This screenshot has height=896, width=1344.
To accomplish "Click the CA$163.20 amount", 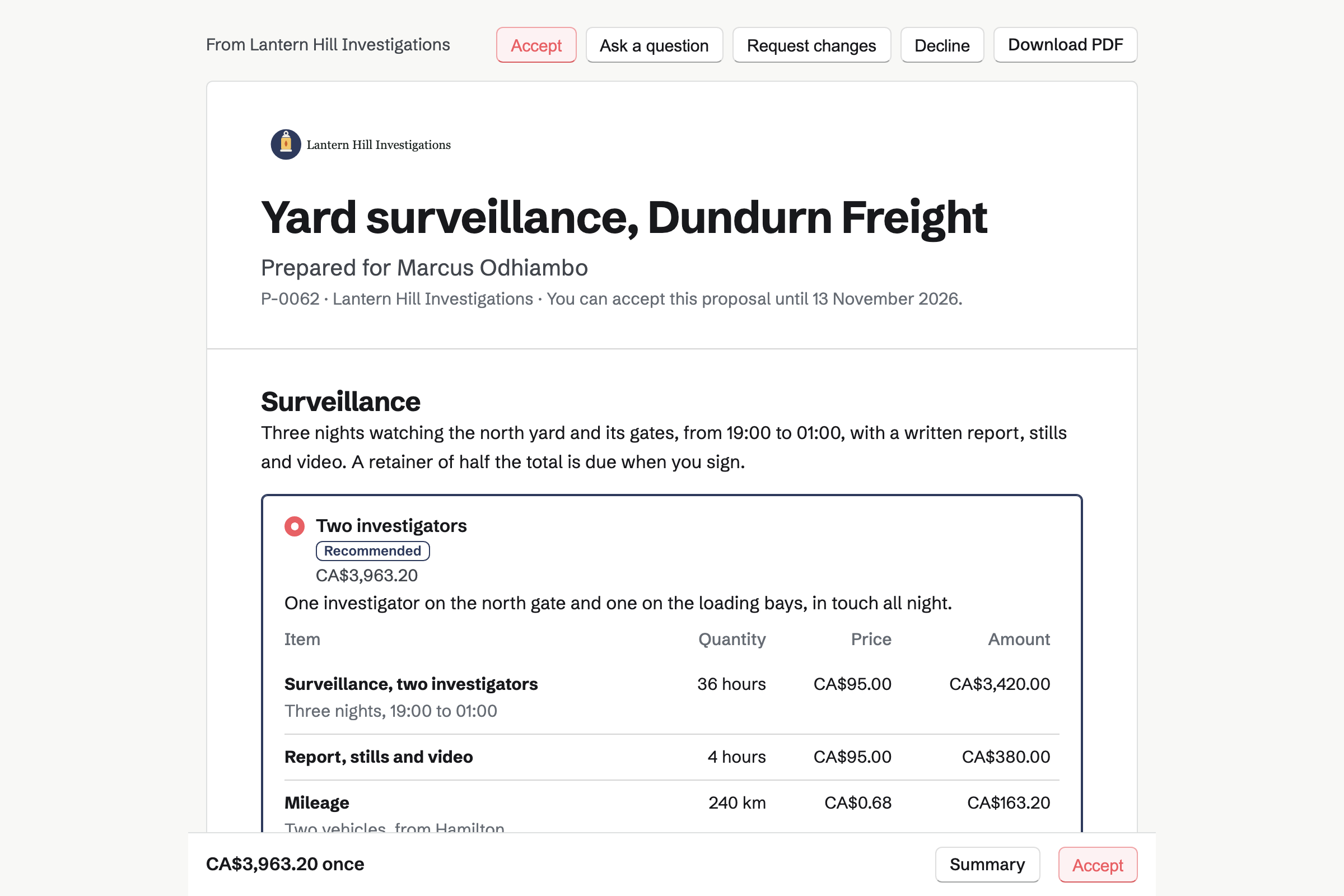I will (1009, 803).
